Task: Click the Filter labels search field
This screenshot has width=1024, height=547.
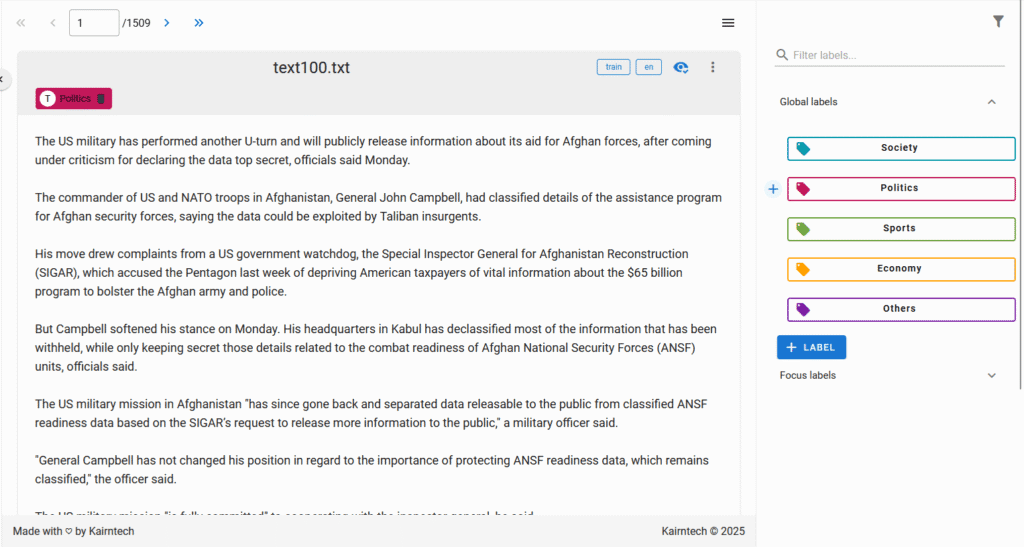Action: tap(895, 55)
